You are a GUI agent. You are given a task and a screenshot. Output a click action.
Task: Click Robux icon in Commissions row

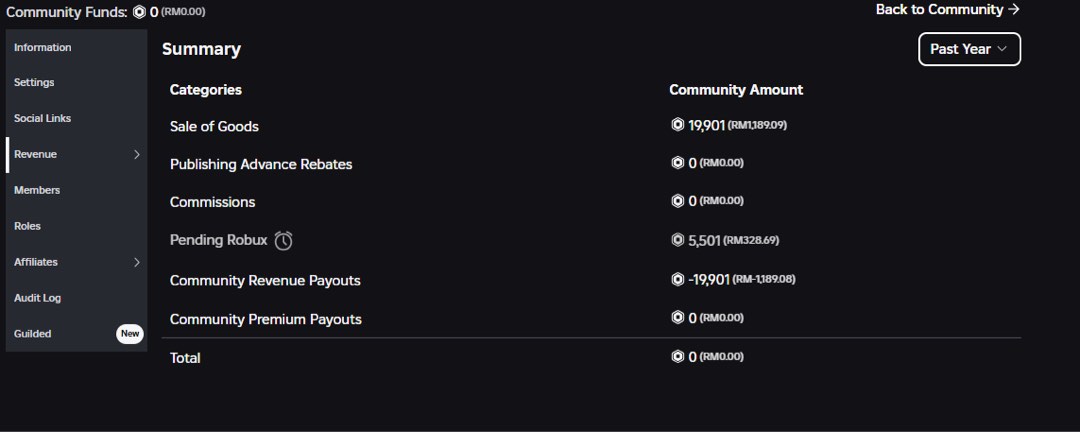[x=678, y=200]
